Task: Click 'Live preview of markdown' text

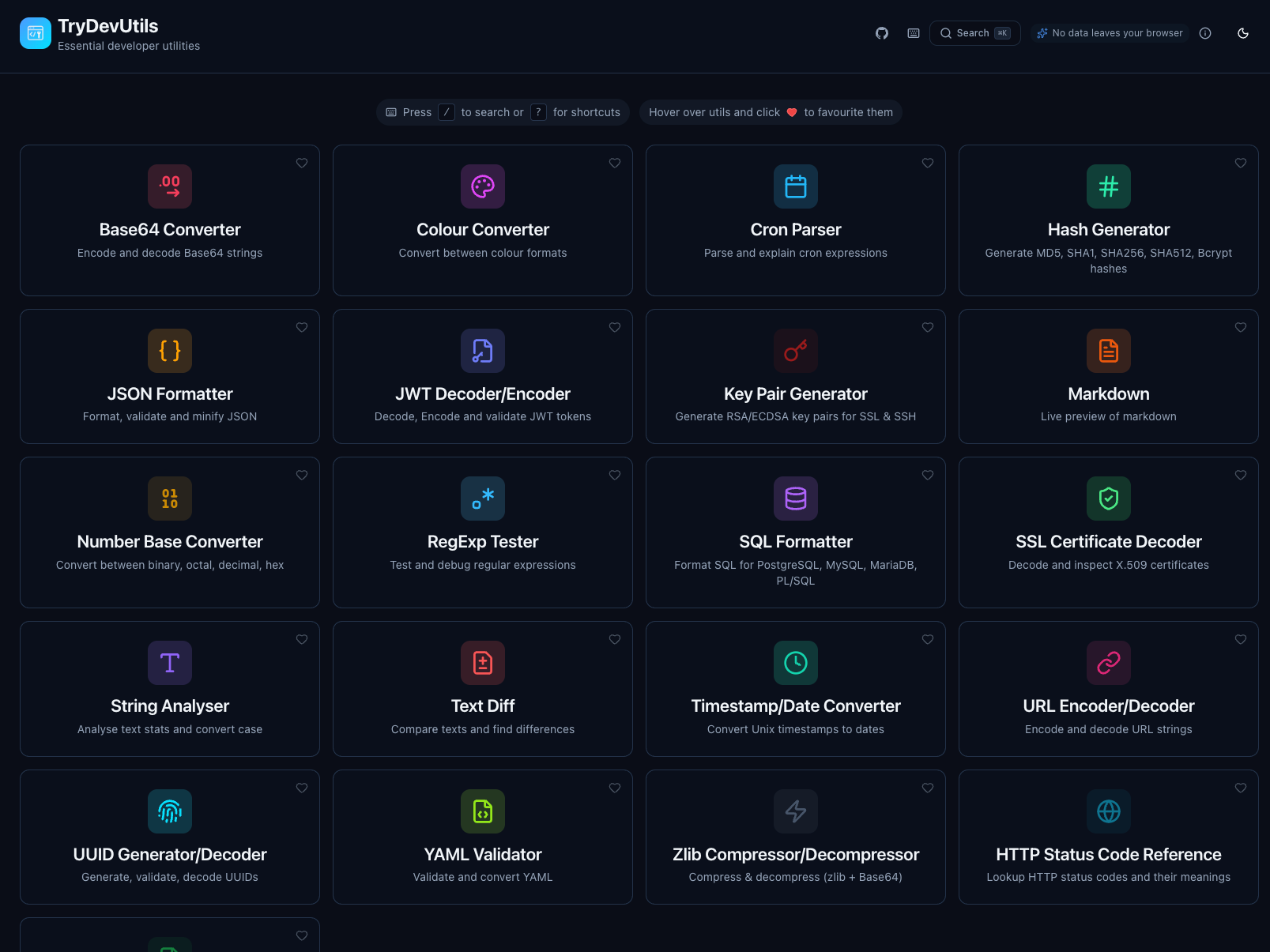Action: [1109, 416]
